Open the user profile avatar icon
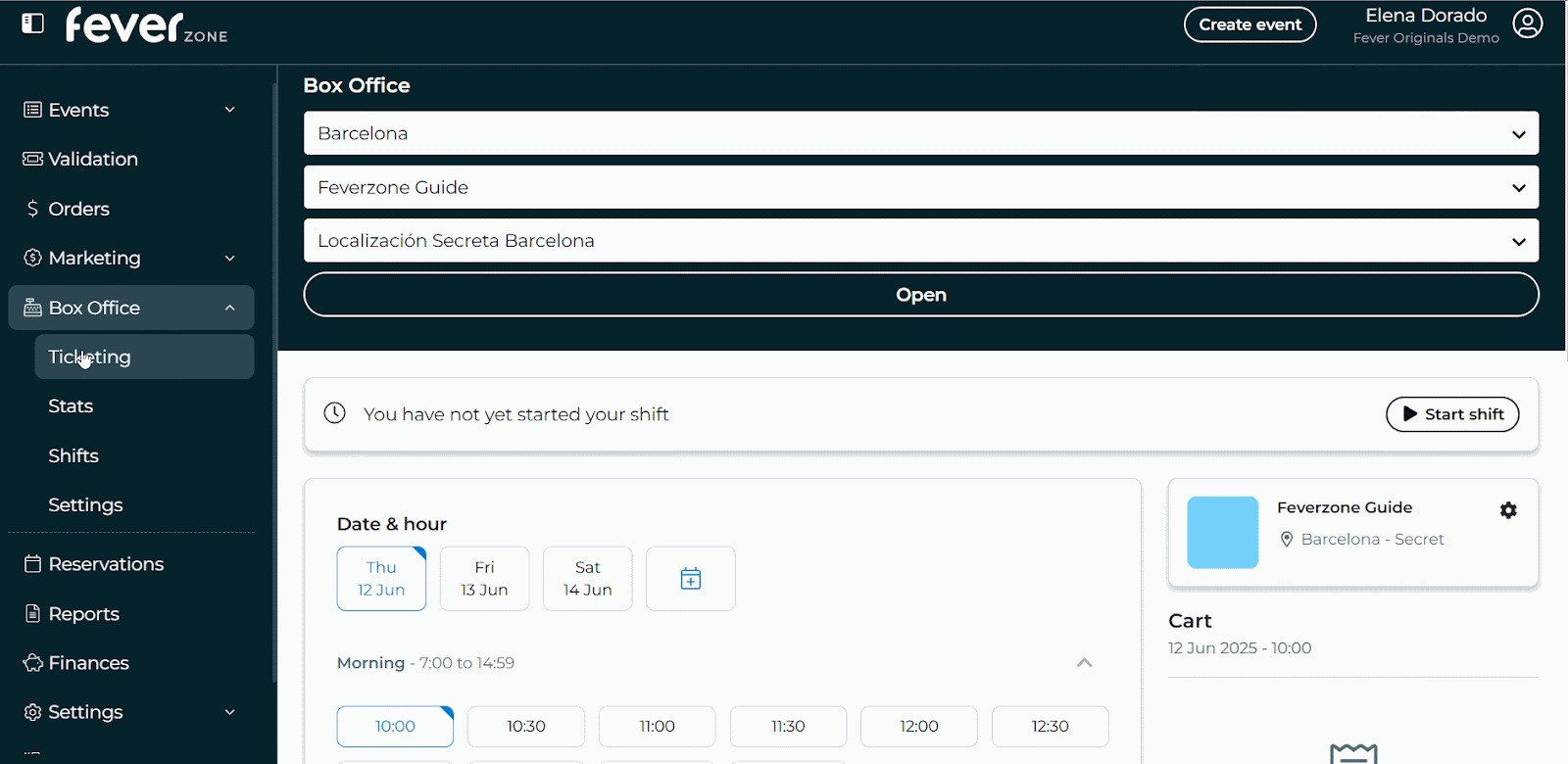1568x764 pixels. pyautogui.click(x=1527, y=24)
